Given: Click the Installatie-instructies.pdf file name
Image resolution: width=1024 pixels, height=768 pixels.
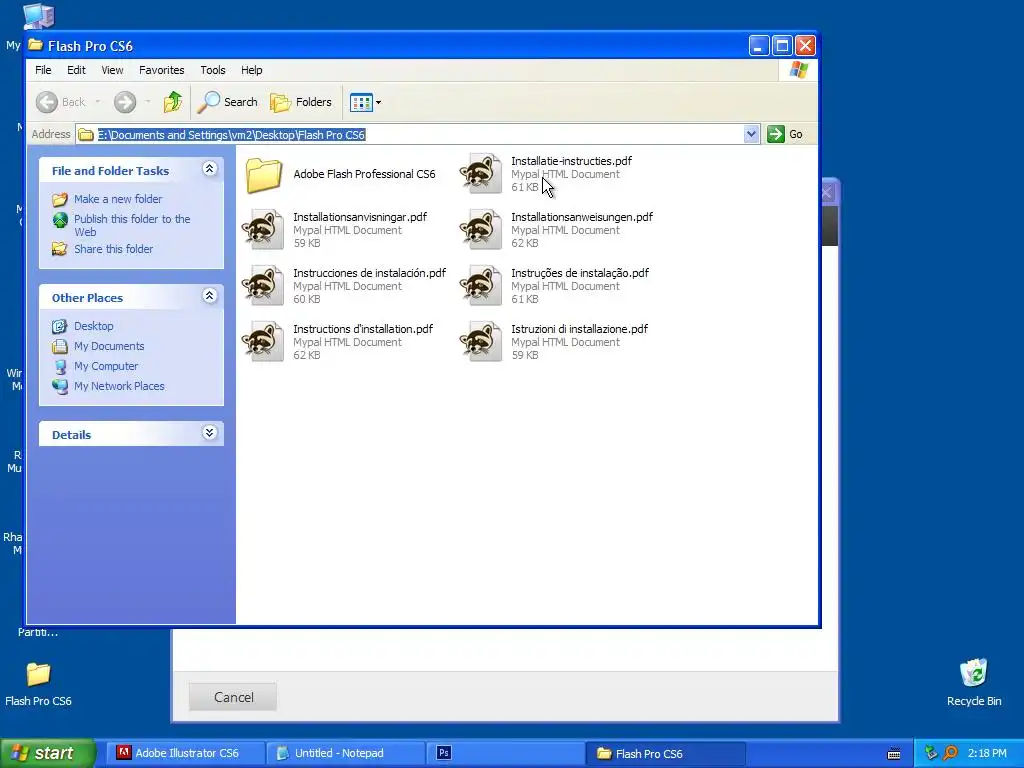Looking at the screenshot, I should pos(571,161).
